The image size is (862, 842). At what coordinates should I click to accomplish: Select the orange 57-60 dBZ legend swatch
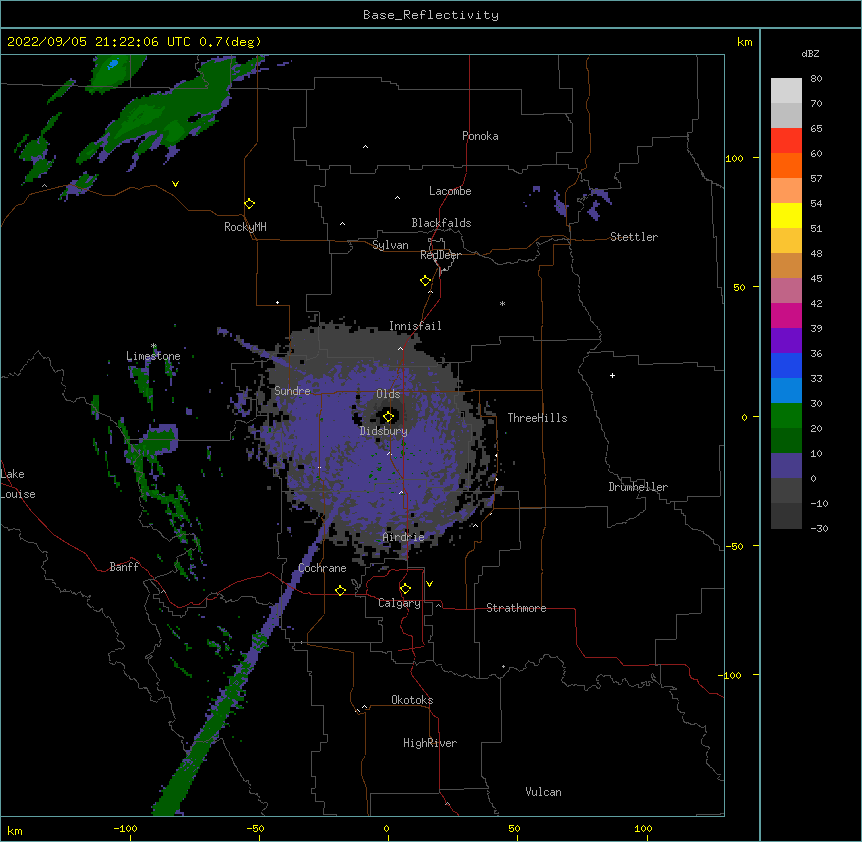(x=786, y=165)
